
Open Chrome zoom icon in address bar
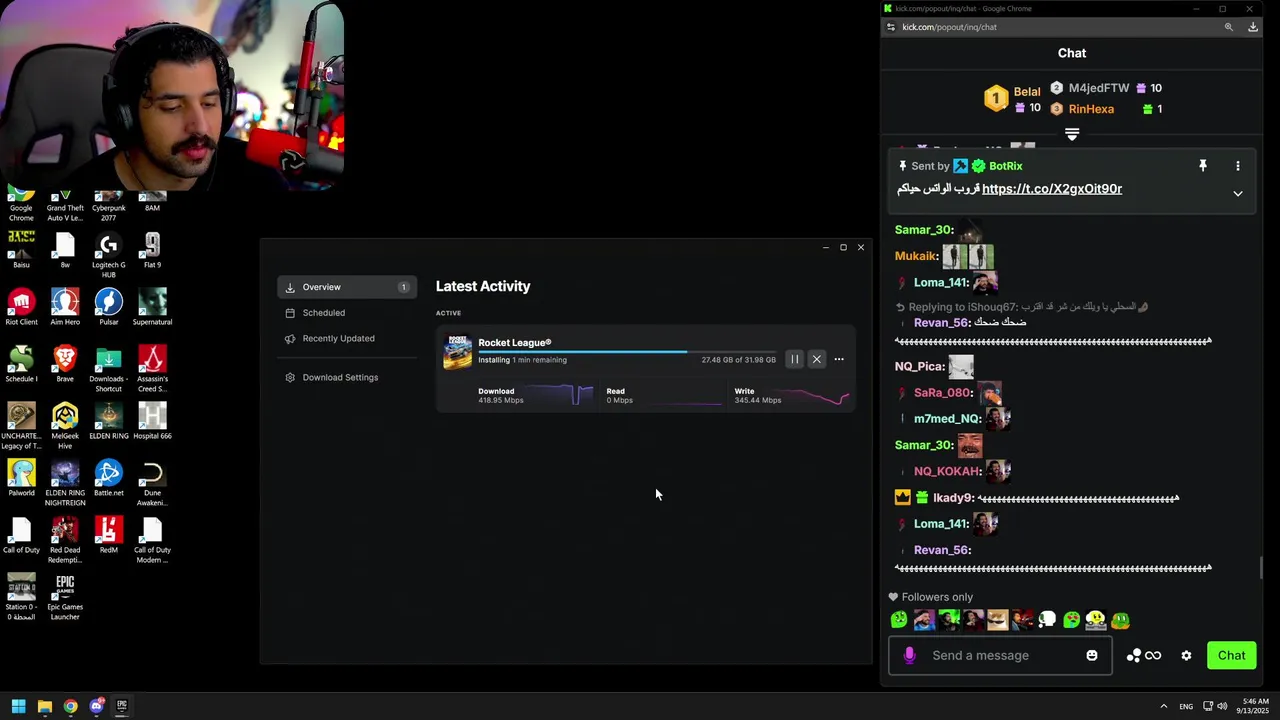[x=1229, y=27]
